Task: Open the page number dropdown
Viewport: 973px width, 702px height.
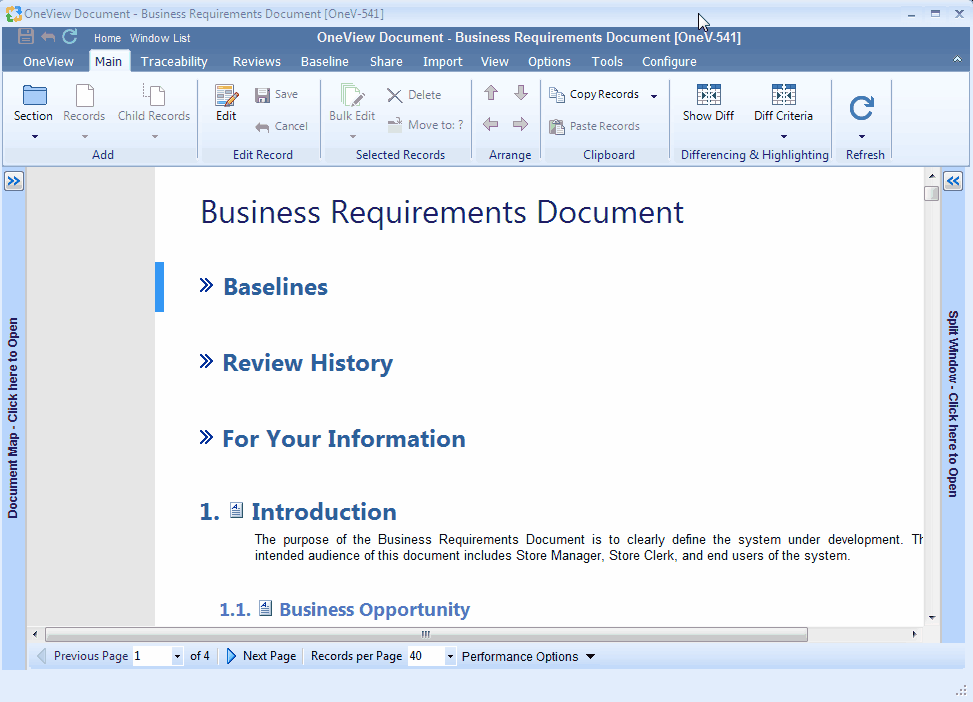Action: tap(177, 656)
